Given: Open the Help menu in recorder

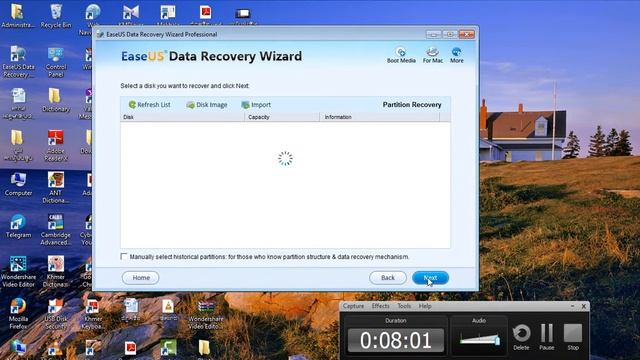Looking at the screenshot, I should [x=425, y=306].
